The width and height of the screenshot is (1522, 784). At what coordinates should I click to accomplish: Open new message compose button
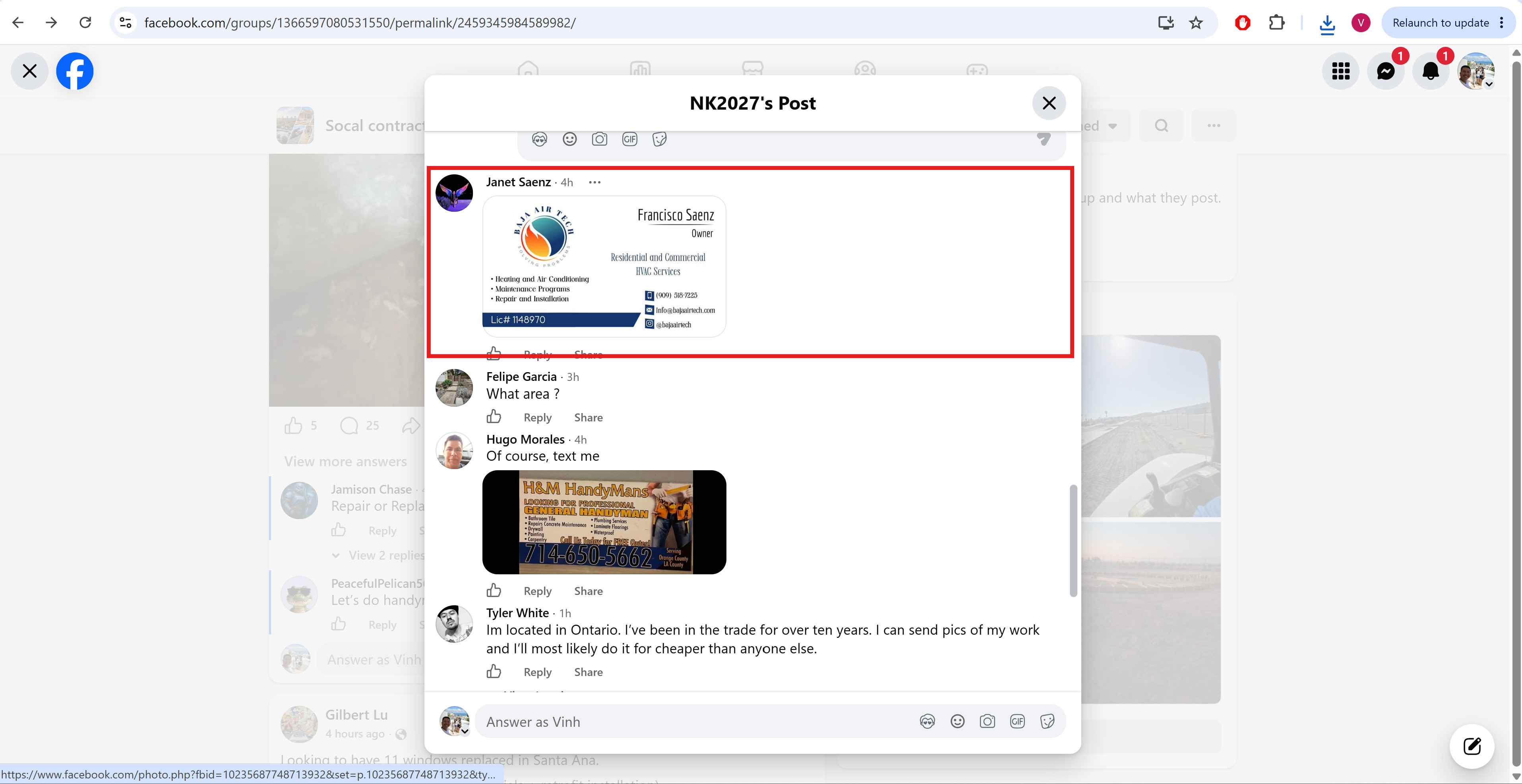[1472, 746]
